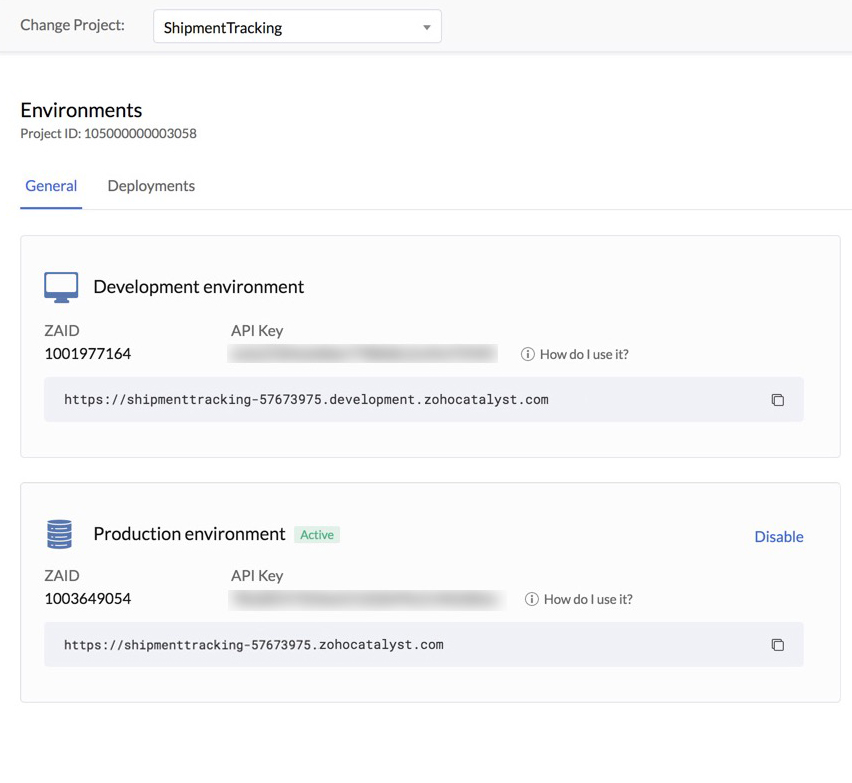
Task: Click the Development environment monitor icon
Action: coord(60,286)
